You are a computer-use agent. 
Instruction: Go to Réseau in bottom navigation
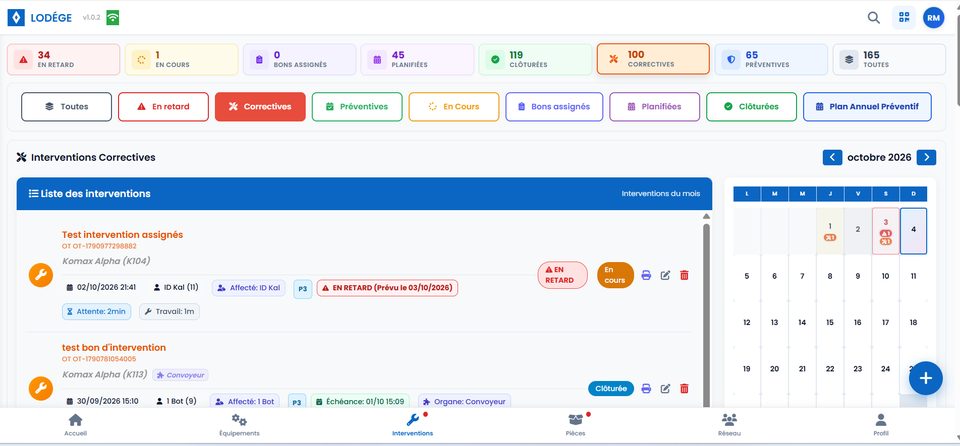click(729, 425)
